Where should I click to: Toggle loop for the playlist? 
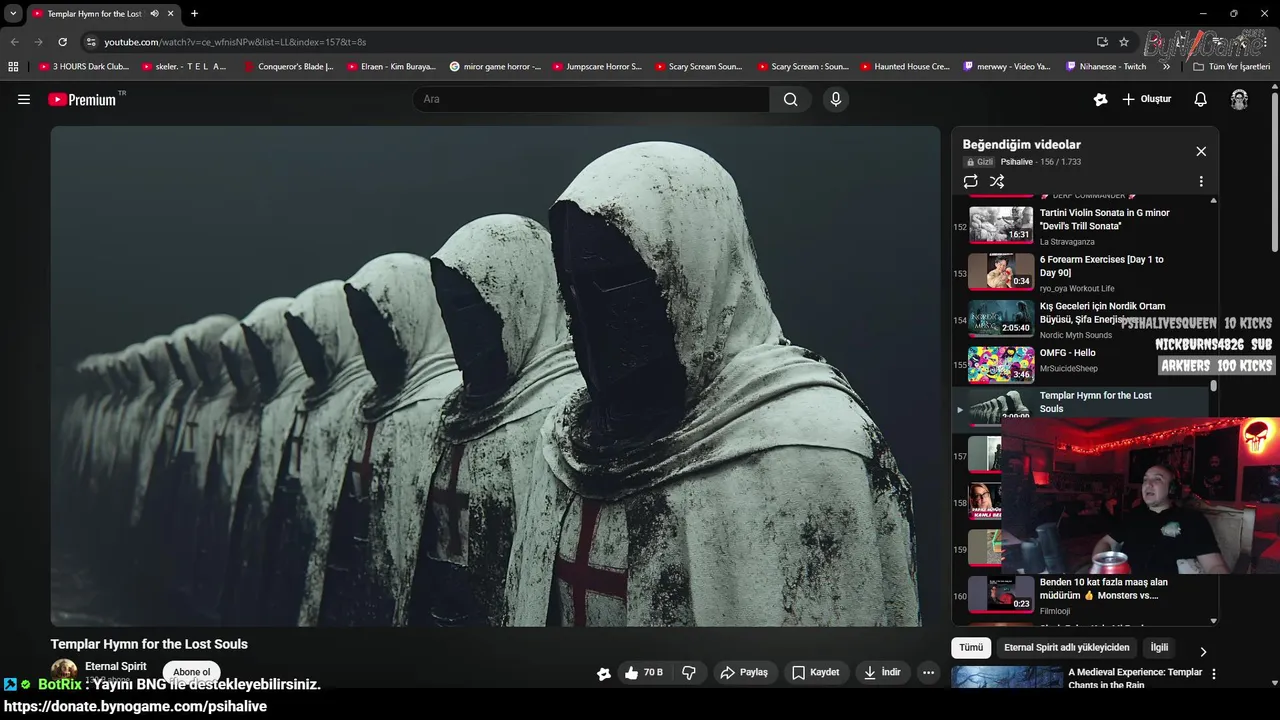click(970, 181)
